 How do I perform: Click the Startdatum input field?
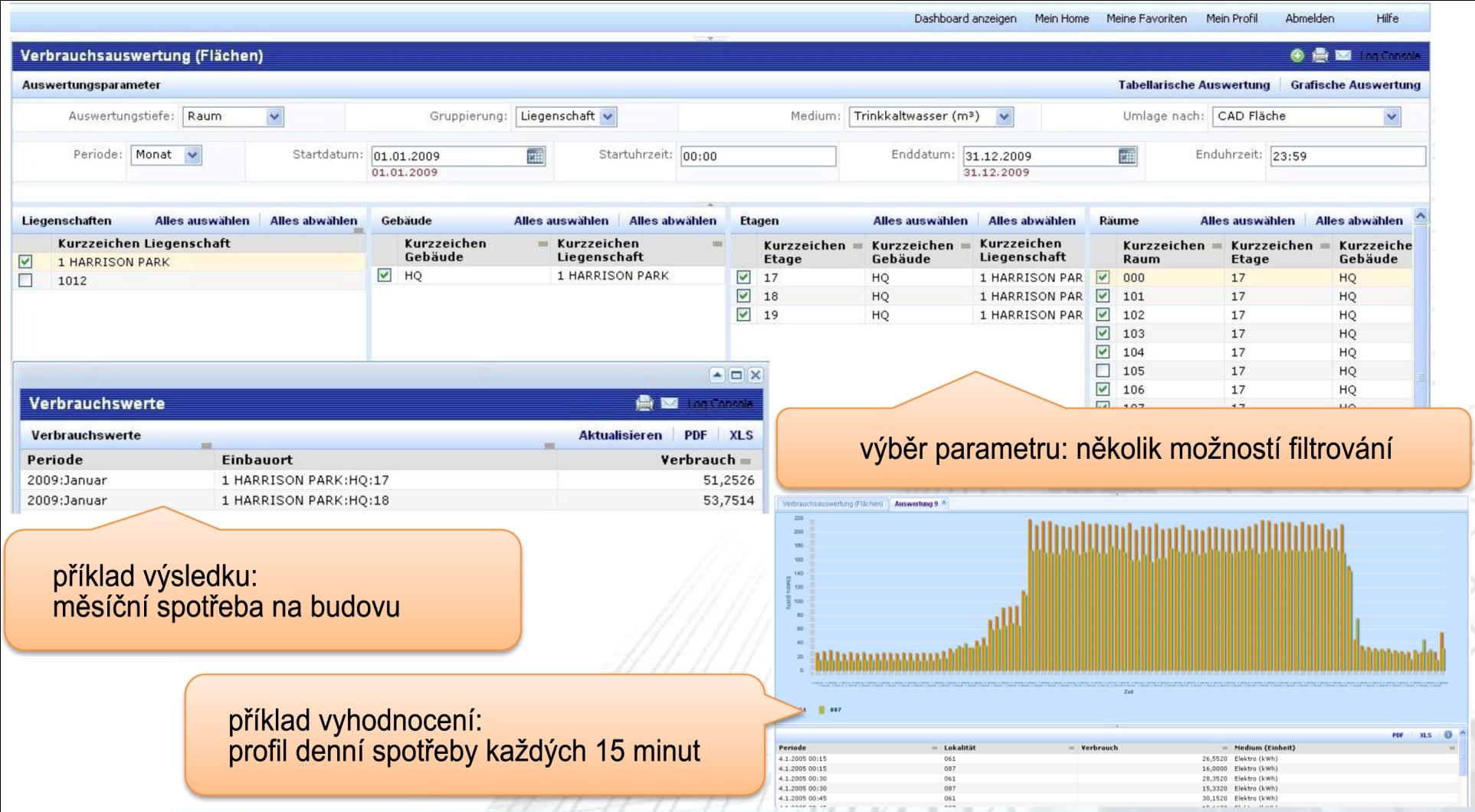tap(448, 156)
